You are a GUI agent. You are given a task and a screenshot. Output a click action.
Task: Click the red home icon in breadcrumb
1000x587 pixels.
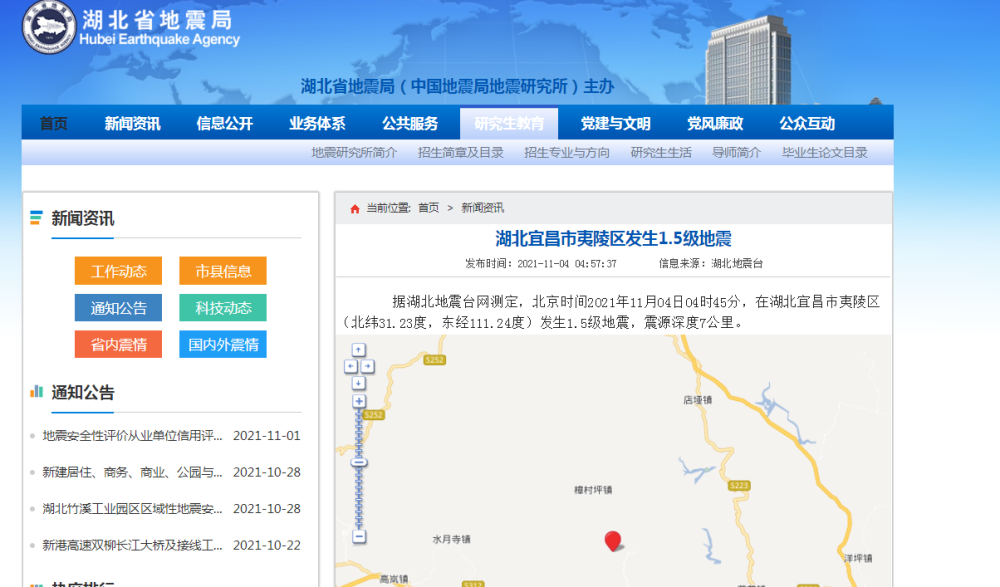pyautogui.click(x=355, y=209)
